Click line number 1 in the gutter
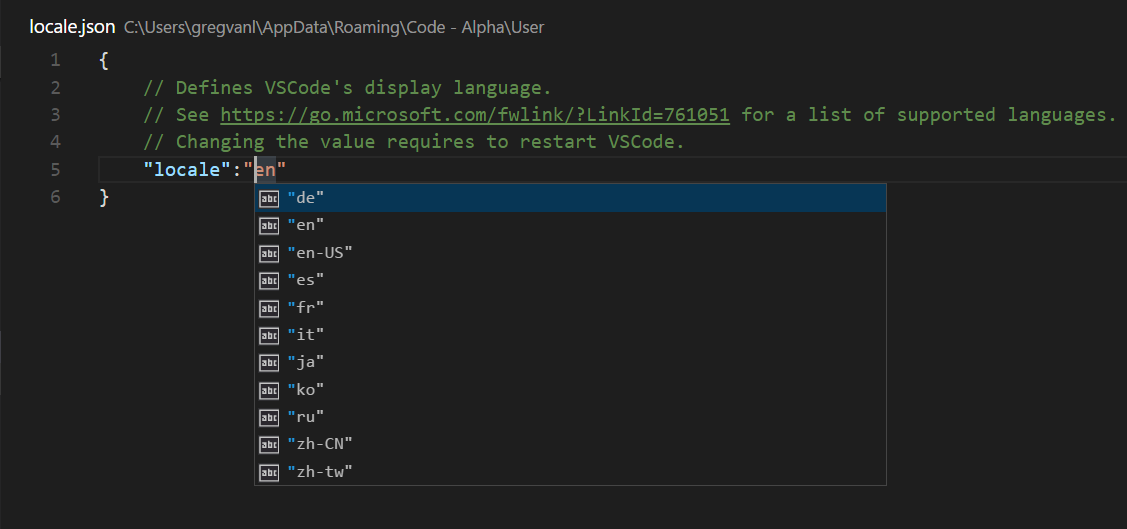1127x529 pixels. [x=55, y=60]
